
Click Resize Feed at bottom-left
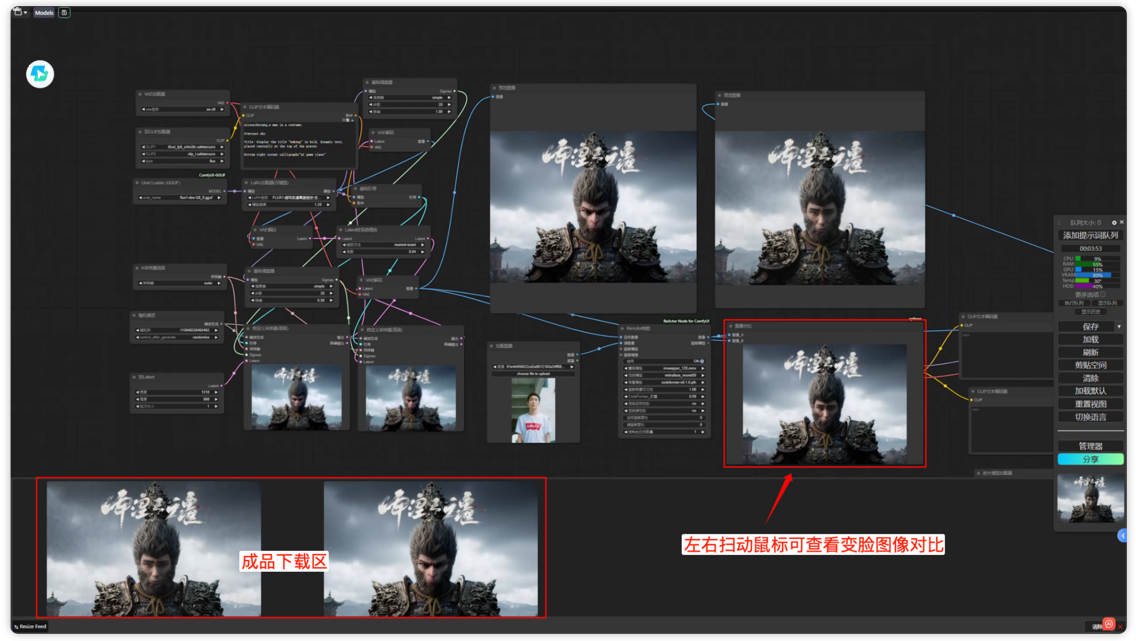pos(30,627)
